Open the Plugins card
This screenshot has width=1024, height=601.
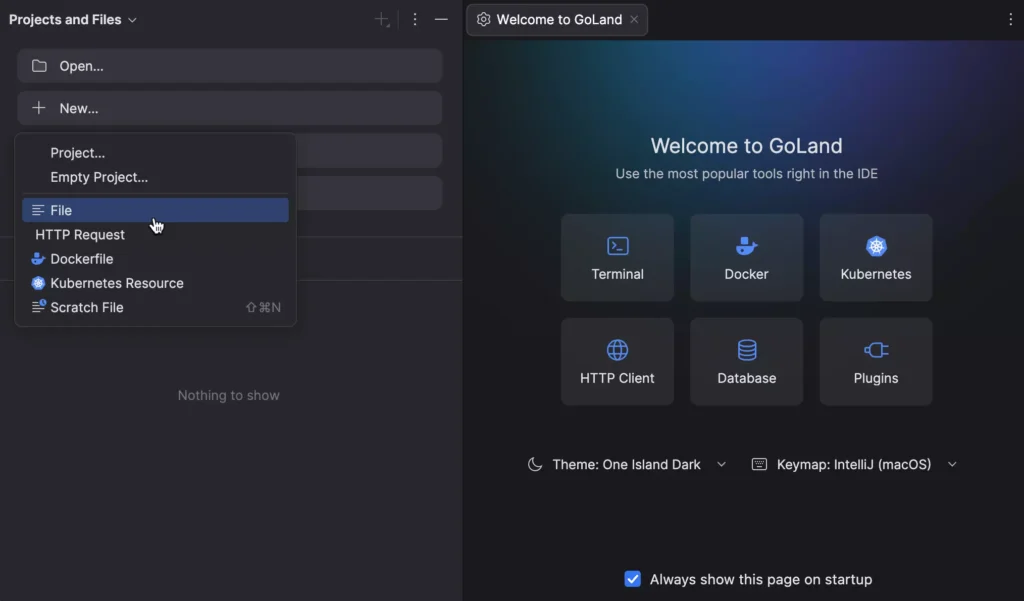(x=875, y=361)
